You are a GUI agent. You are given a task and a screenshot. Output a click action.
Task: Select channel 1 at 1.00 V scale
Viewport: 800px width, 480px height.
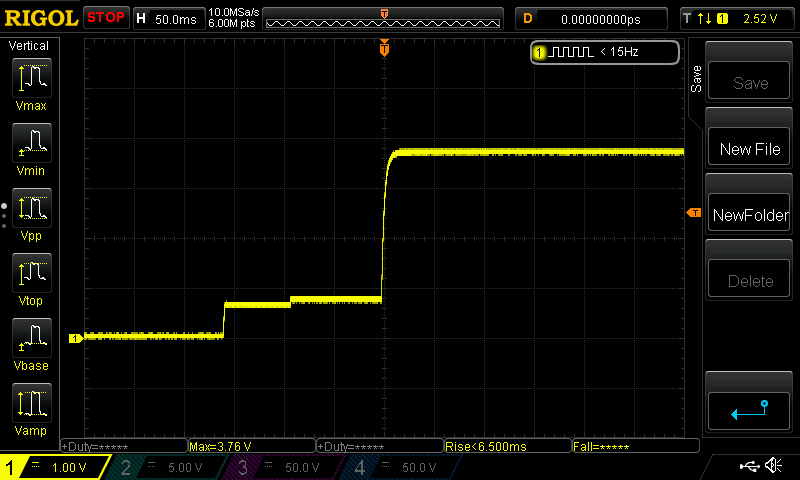pyautogui.click(x=54, y=467)
